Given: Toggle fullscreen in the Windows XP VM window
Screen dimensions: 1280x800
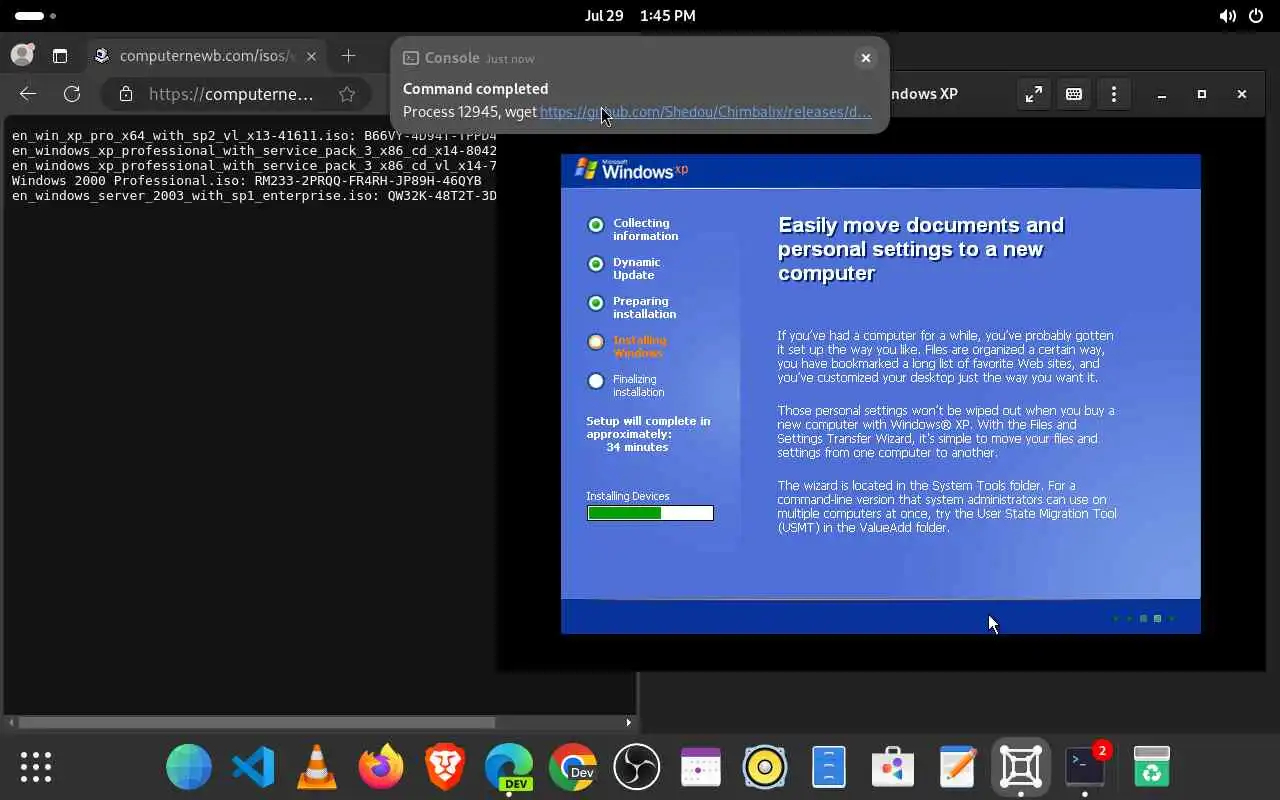Looking at the screenshot, I should [1034, 94].
